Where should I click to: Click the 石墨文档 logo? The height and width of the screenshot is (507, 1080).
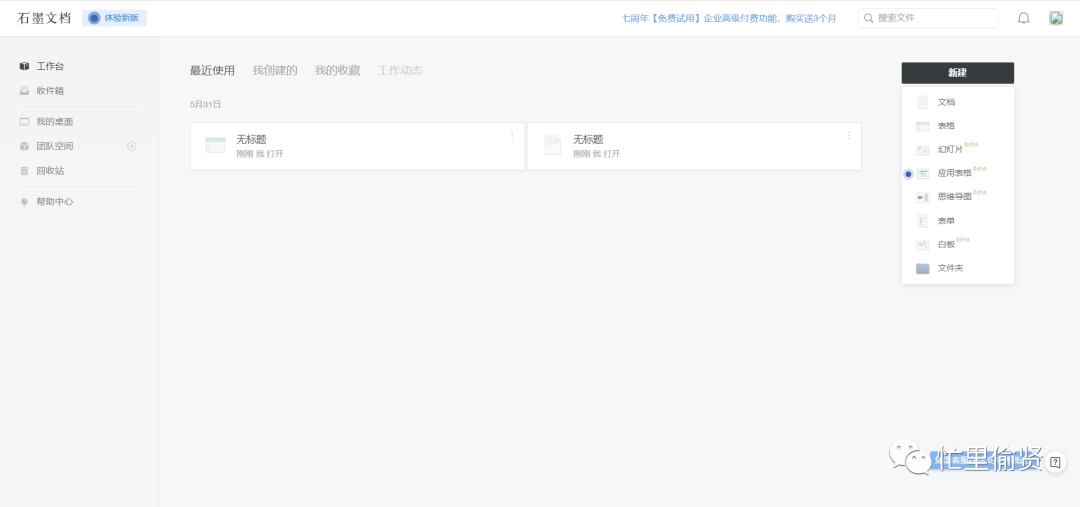click(44, 18)
